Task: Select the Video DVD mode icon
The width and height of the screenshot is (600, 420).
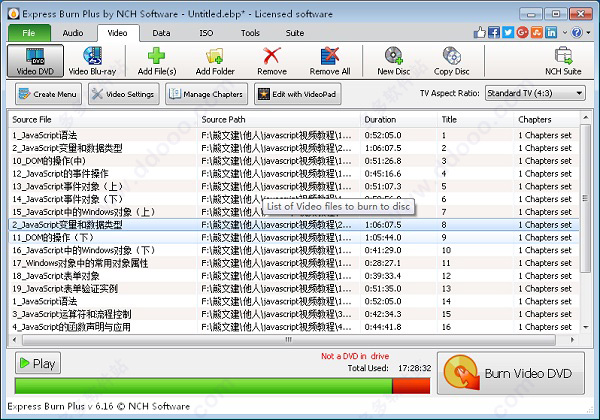Action: (x=35, y=61)
